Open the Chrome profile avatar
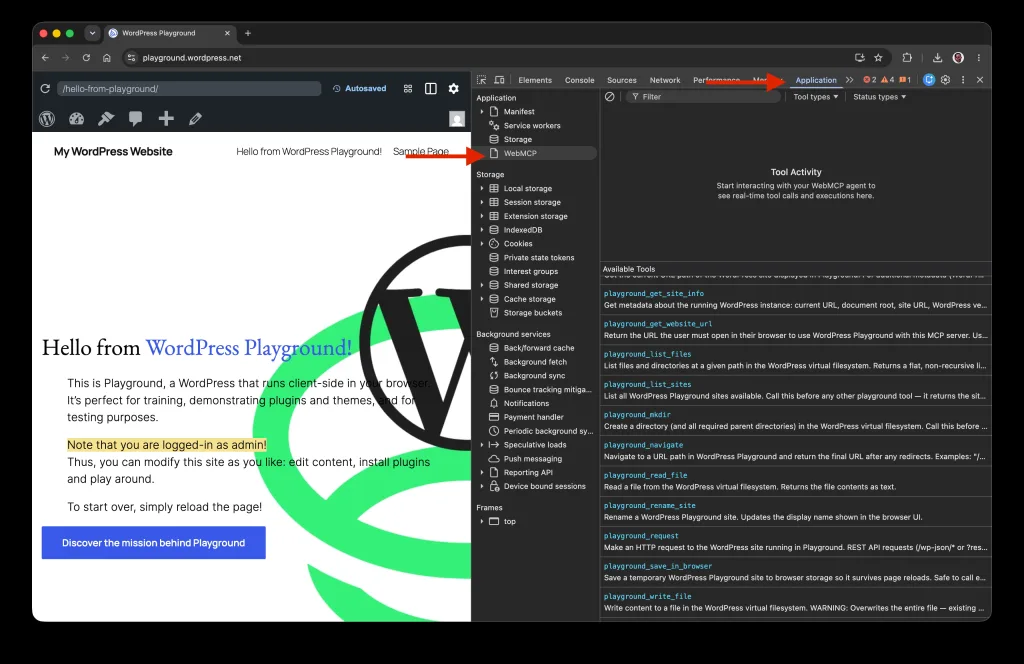Image resolution: width=1024 pixels, height=664 pixels. [958, 57]
